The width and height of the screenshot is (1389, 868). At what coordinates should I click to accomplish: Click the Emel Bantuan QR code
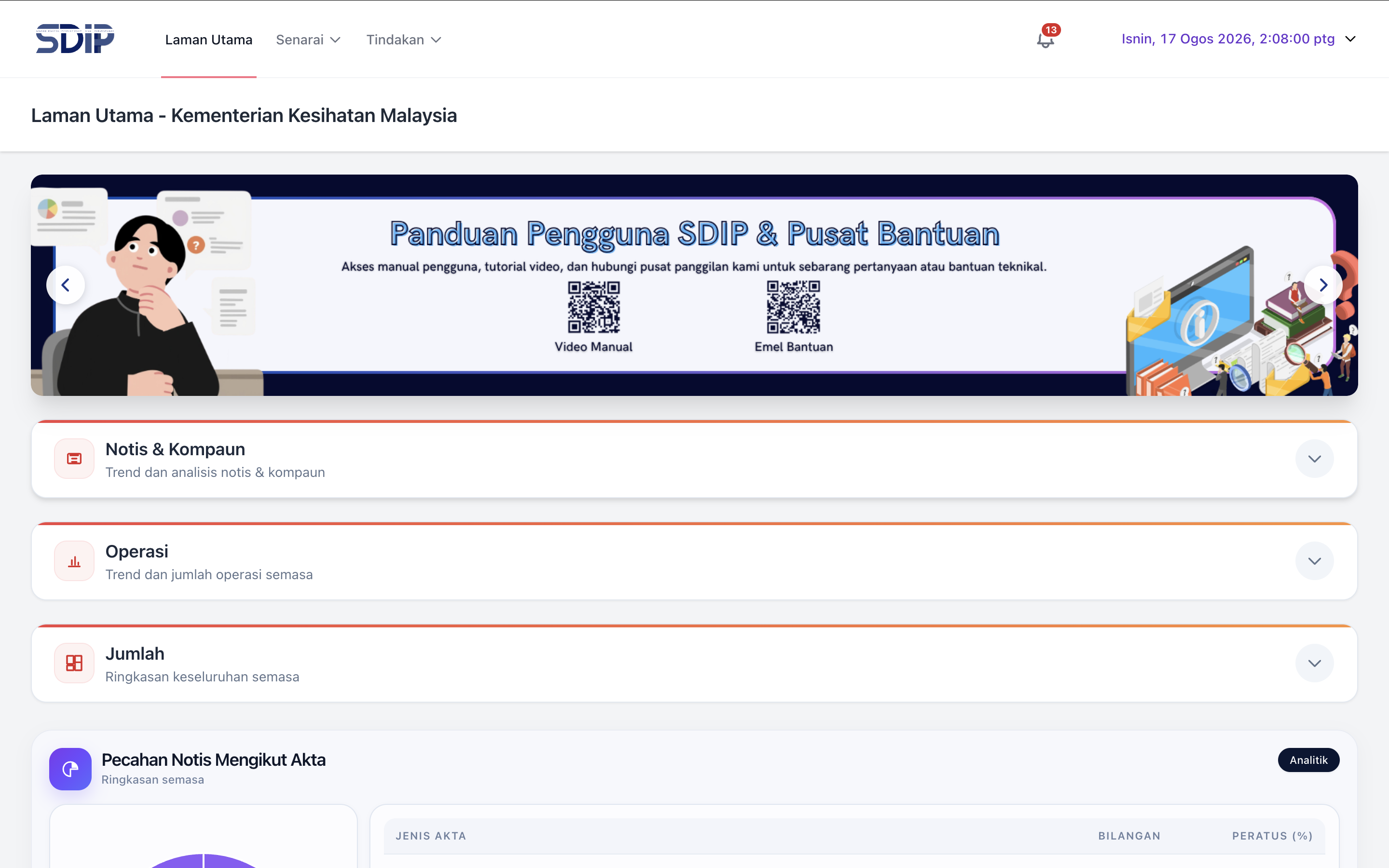tap(793, 307)
